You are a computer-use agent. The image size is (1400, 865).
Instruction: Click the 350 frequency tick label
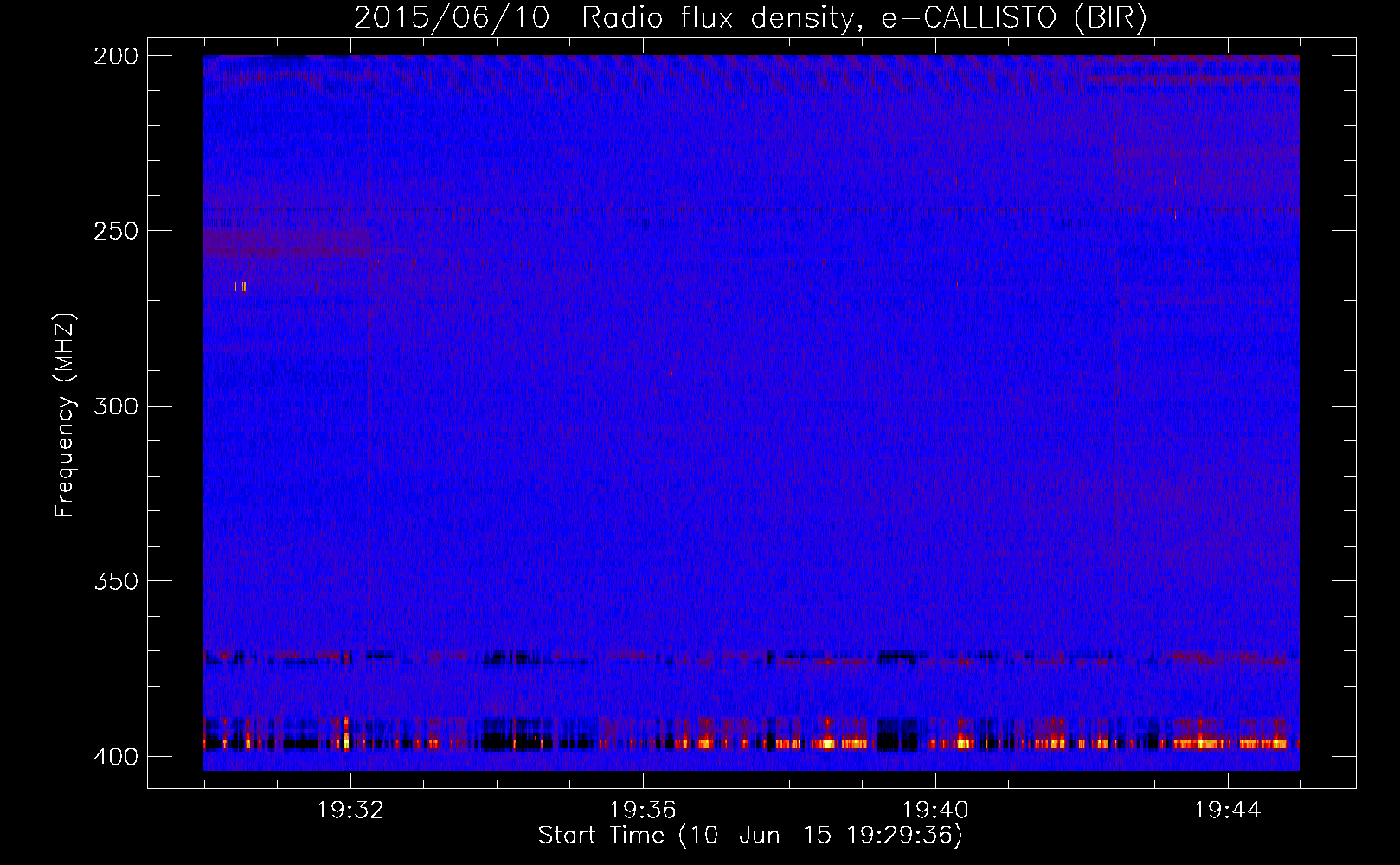116,580
